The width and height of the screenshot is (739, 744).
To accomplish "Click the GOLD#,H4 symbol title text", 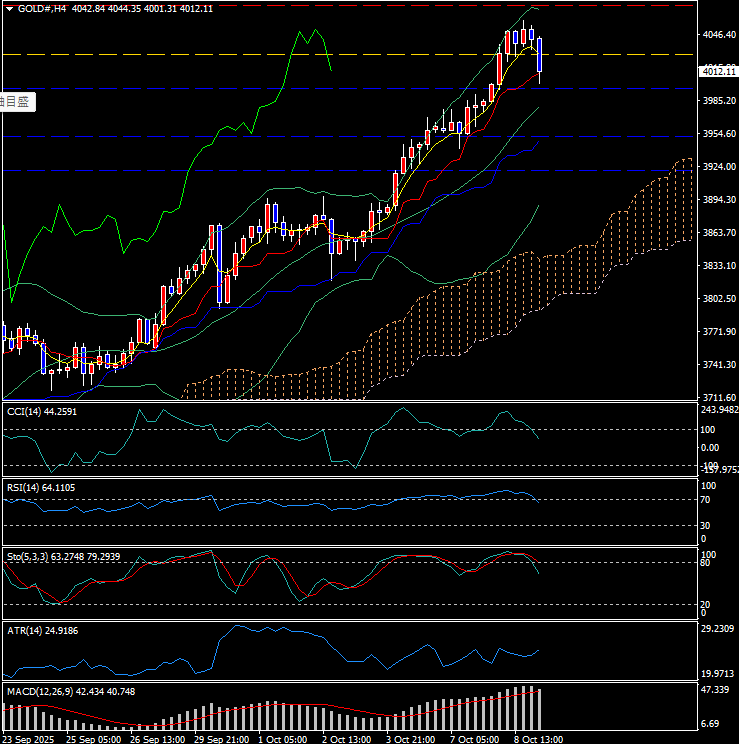I will [42, 8].
